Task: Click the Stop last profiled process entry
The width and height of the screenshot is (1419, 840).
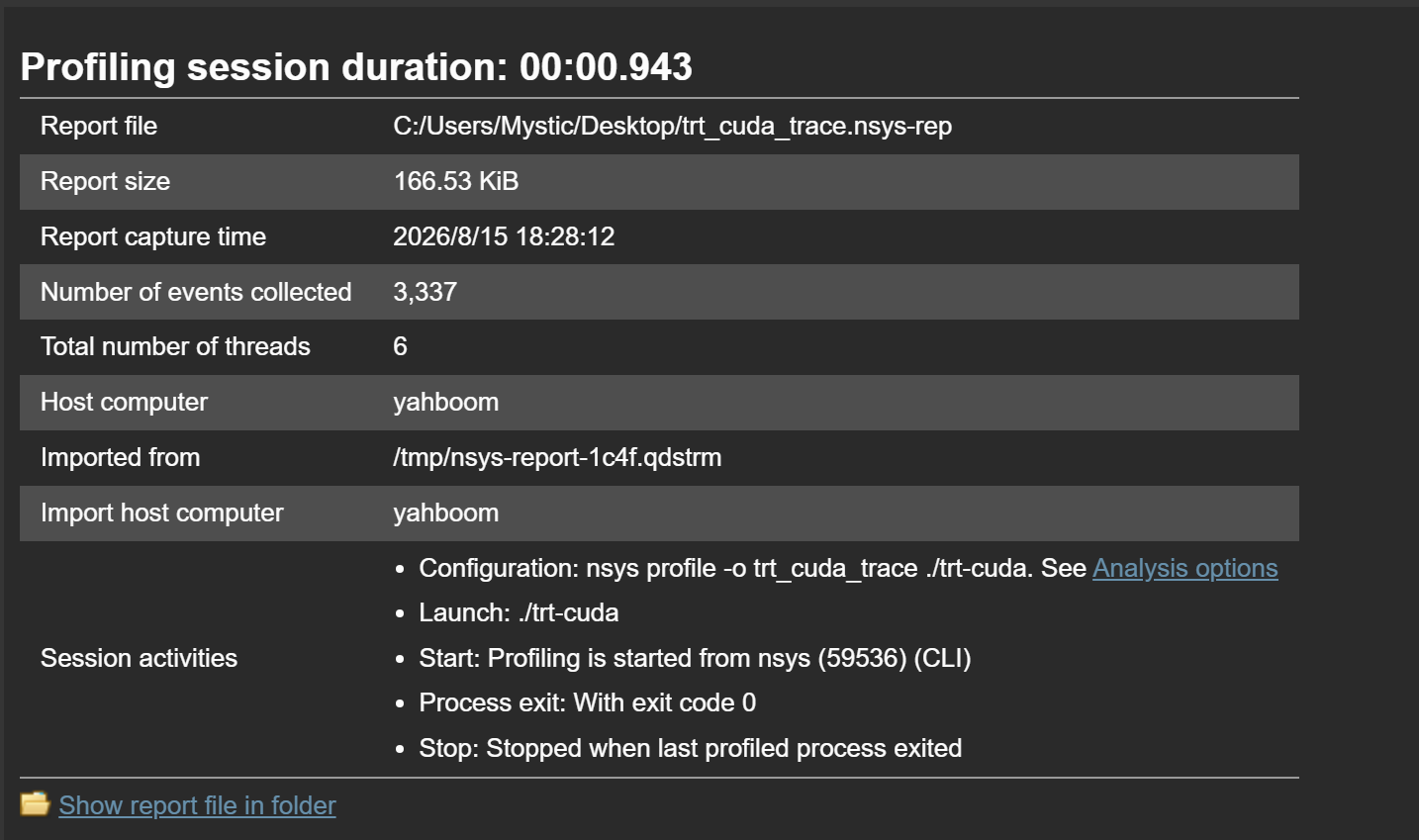Action: (x=690, y=748)
